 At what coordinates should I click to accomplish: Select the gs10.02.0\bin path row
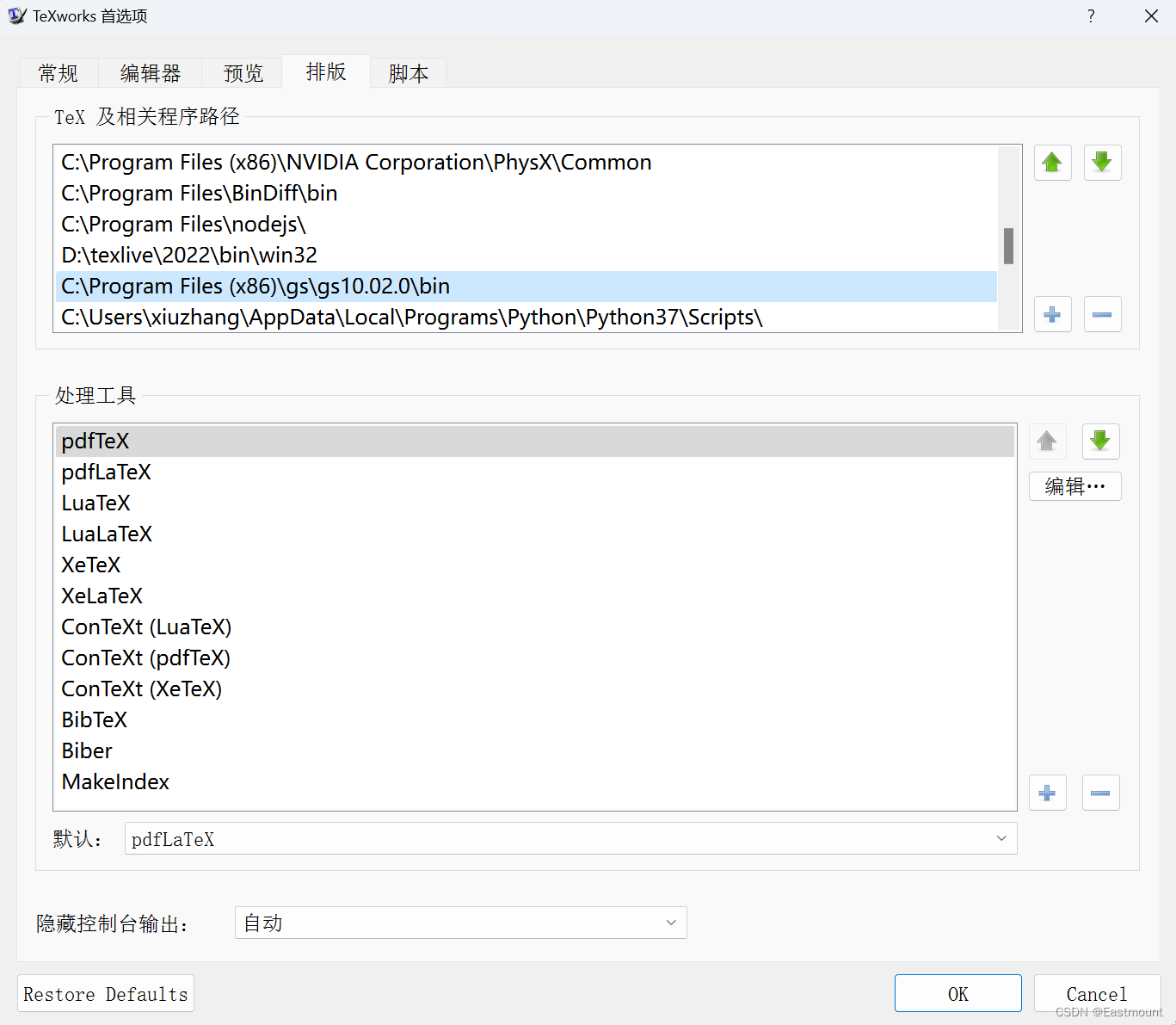tap(526, 286)
